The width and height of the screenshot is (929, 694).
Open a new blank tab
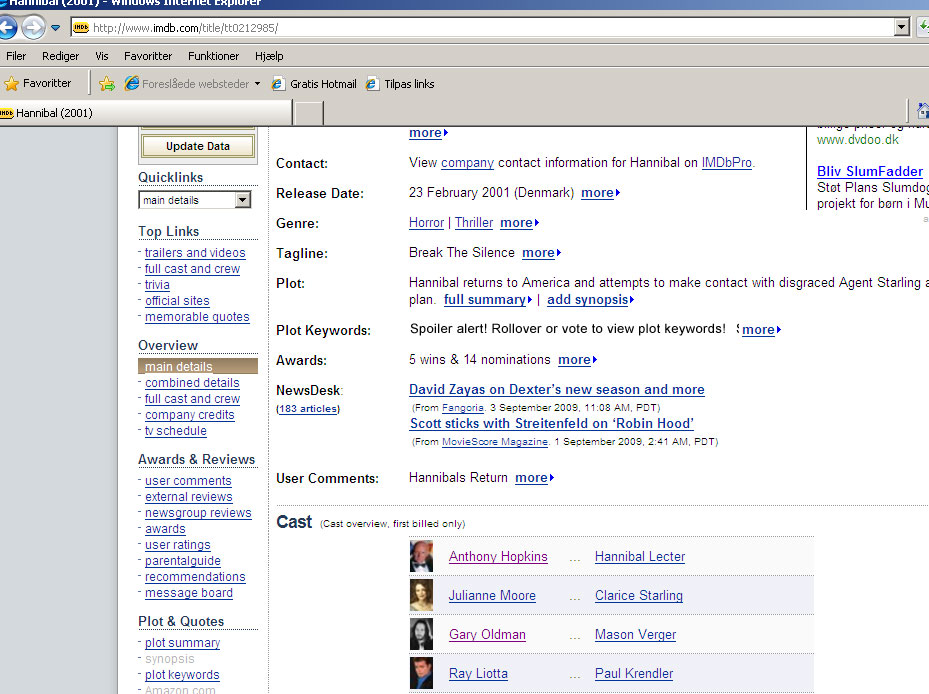309,113
